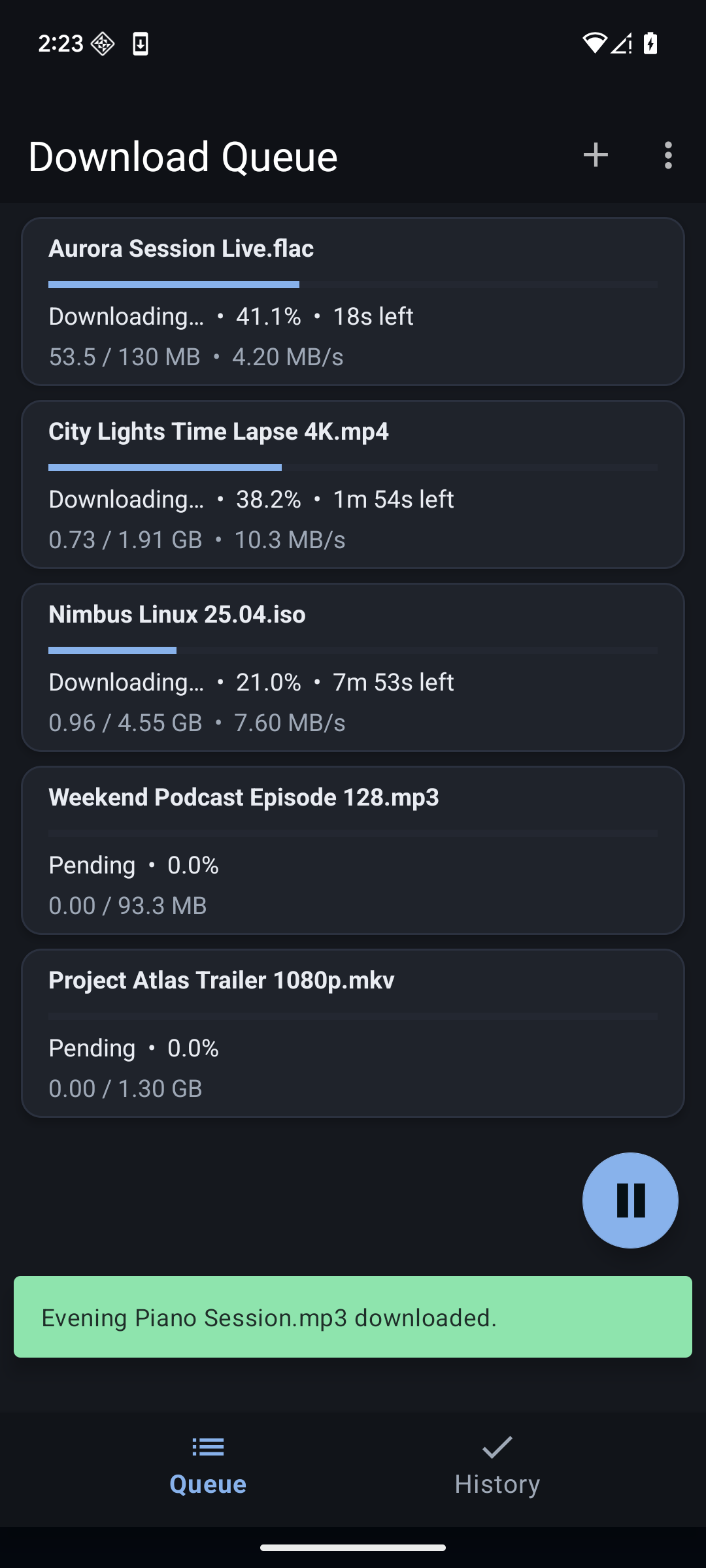Tap the download notification status icon
This screenshot has width=706, height=1568.
point(141,44)
